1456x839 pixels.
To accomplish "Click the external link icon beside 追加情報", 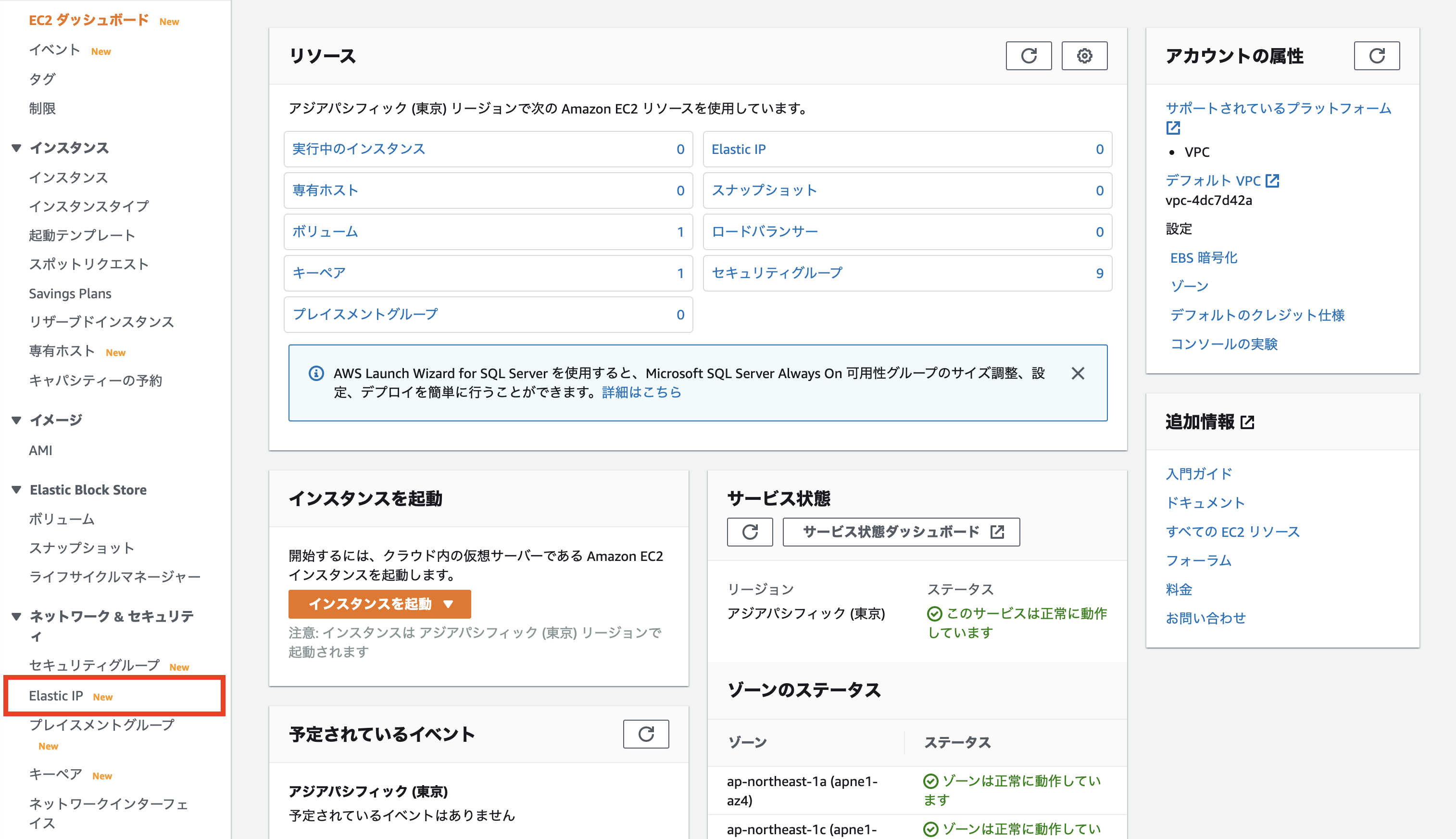I will (x=1247, y=422).
